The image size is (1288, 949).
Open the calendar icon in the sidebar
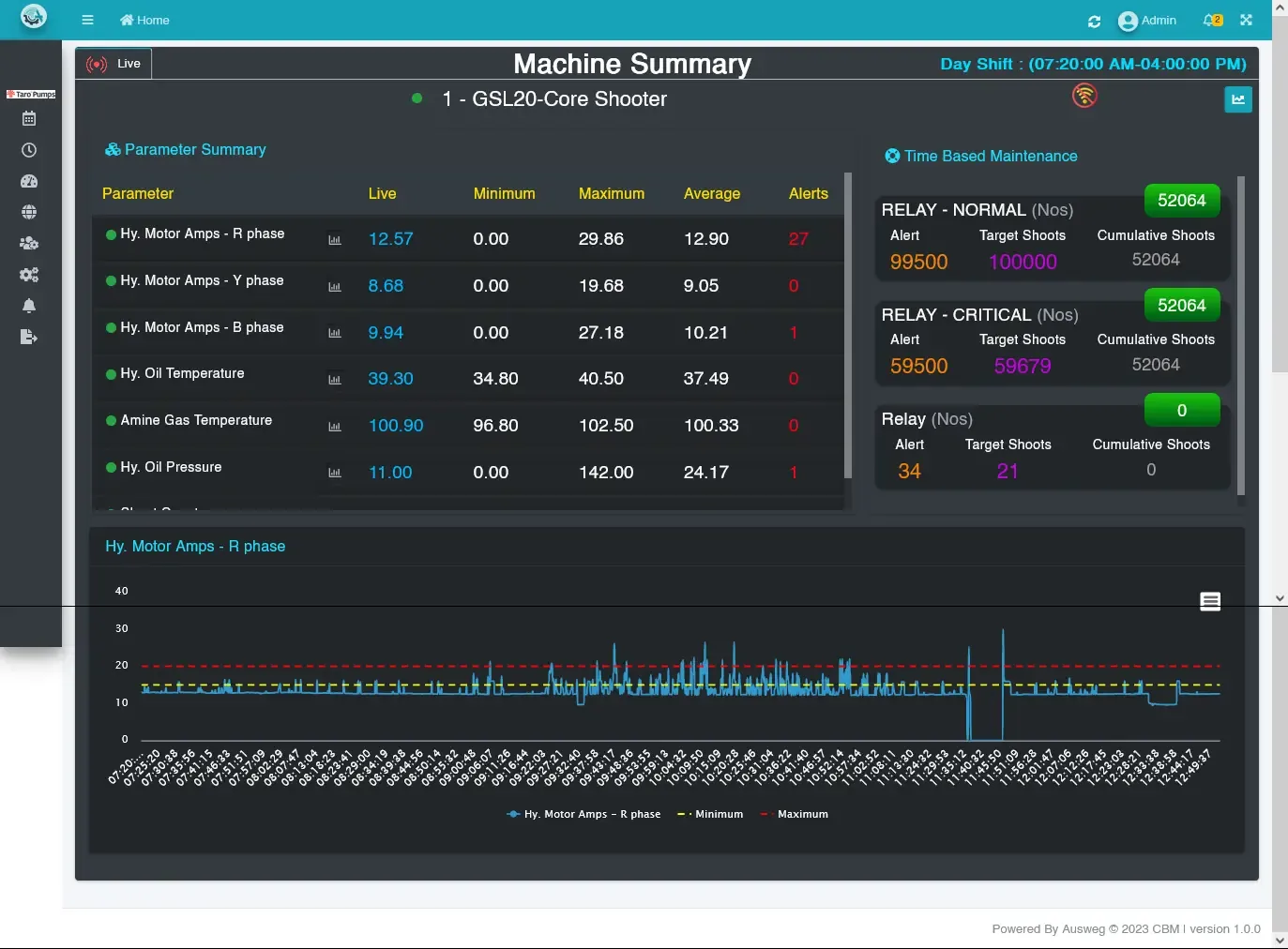pos(29,119)
